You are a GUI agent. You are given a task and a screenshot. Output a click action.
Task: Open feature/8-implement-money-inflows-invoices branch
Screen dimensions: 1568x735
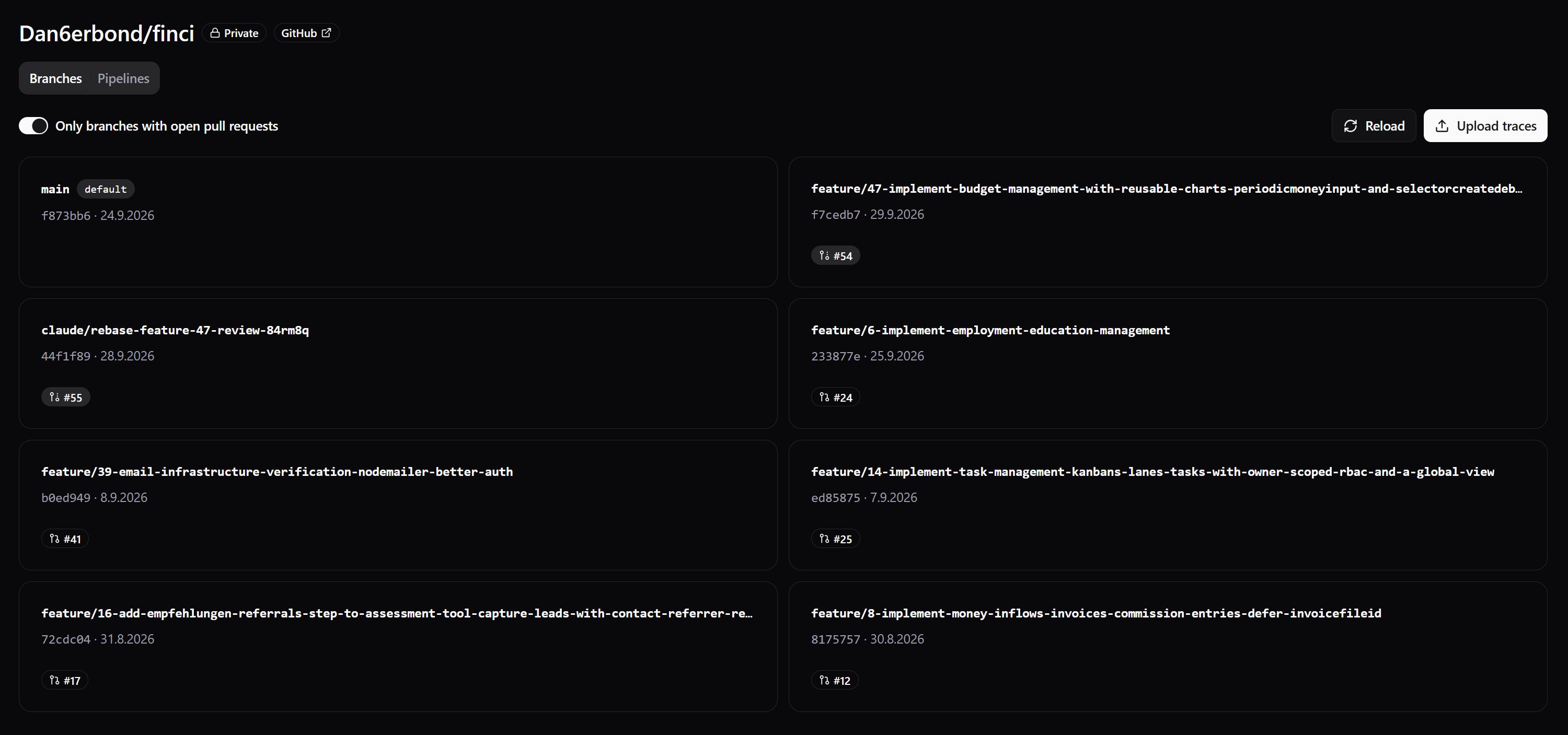1096,613
